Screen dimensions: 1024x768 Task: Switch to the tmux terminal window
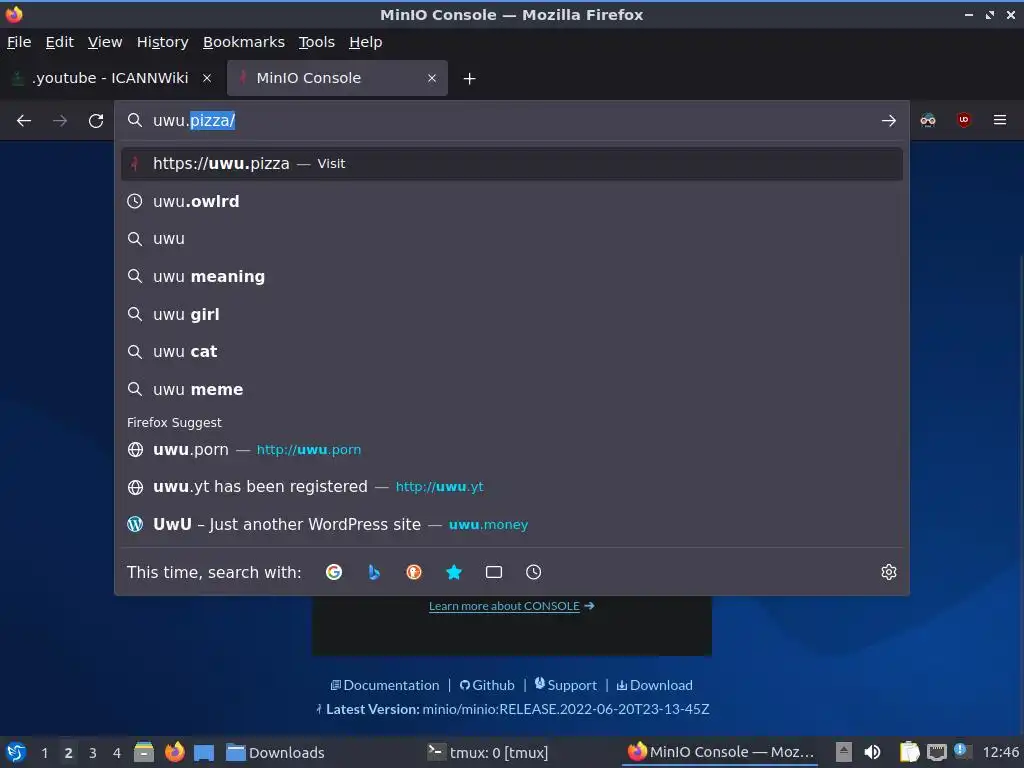tap(488, 753)
